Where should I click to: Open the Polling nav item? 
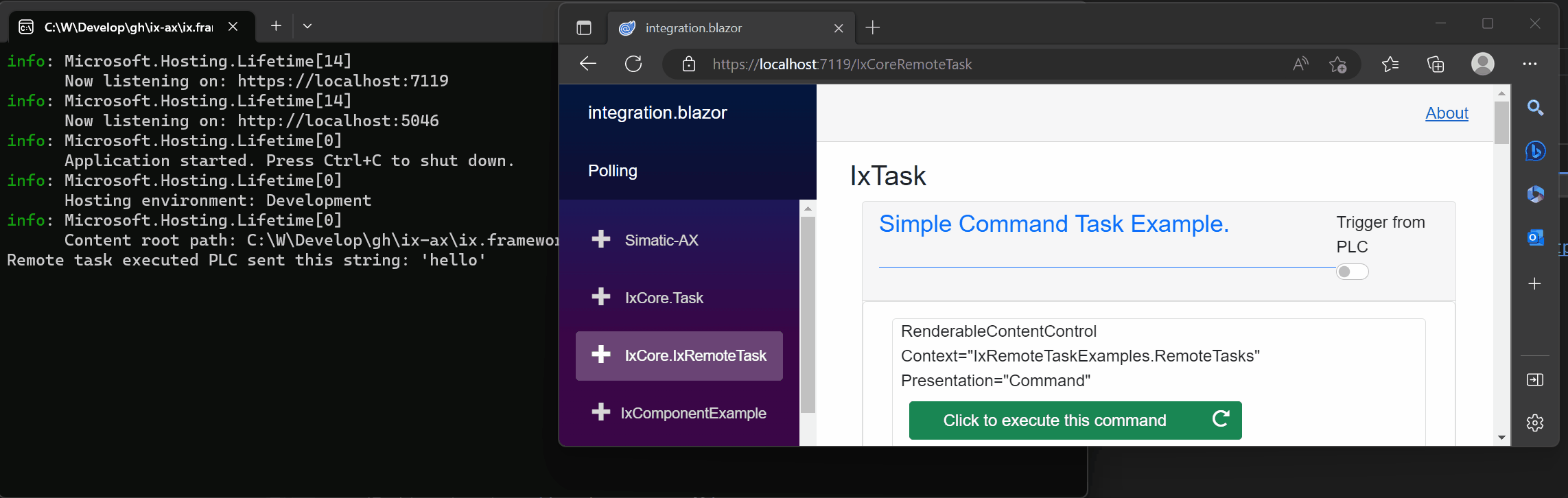point(613,171)
